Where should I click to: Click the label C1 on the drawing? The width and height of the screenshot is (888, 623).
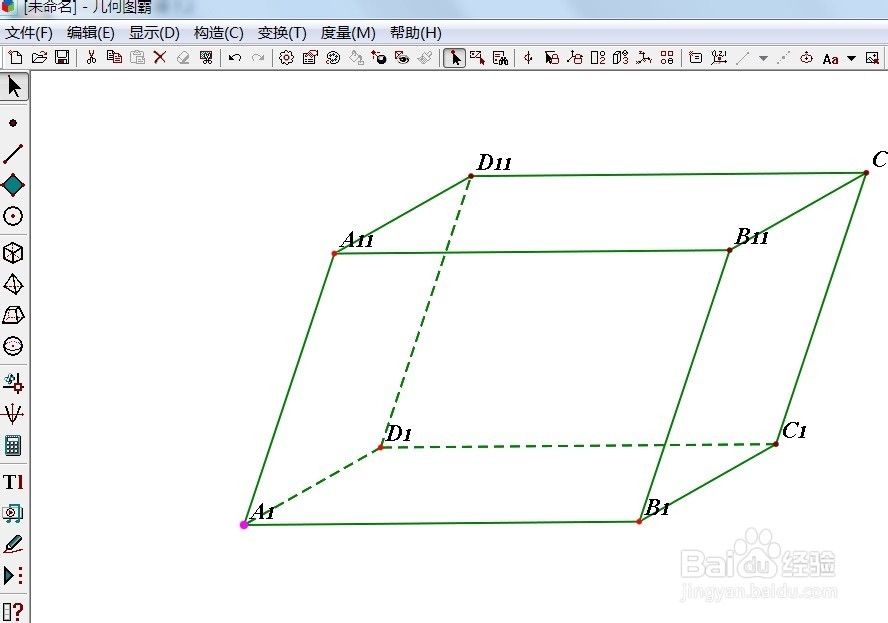pos(794,431)
